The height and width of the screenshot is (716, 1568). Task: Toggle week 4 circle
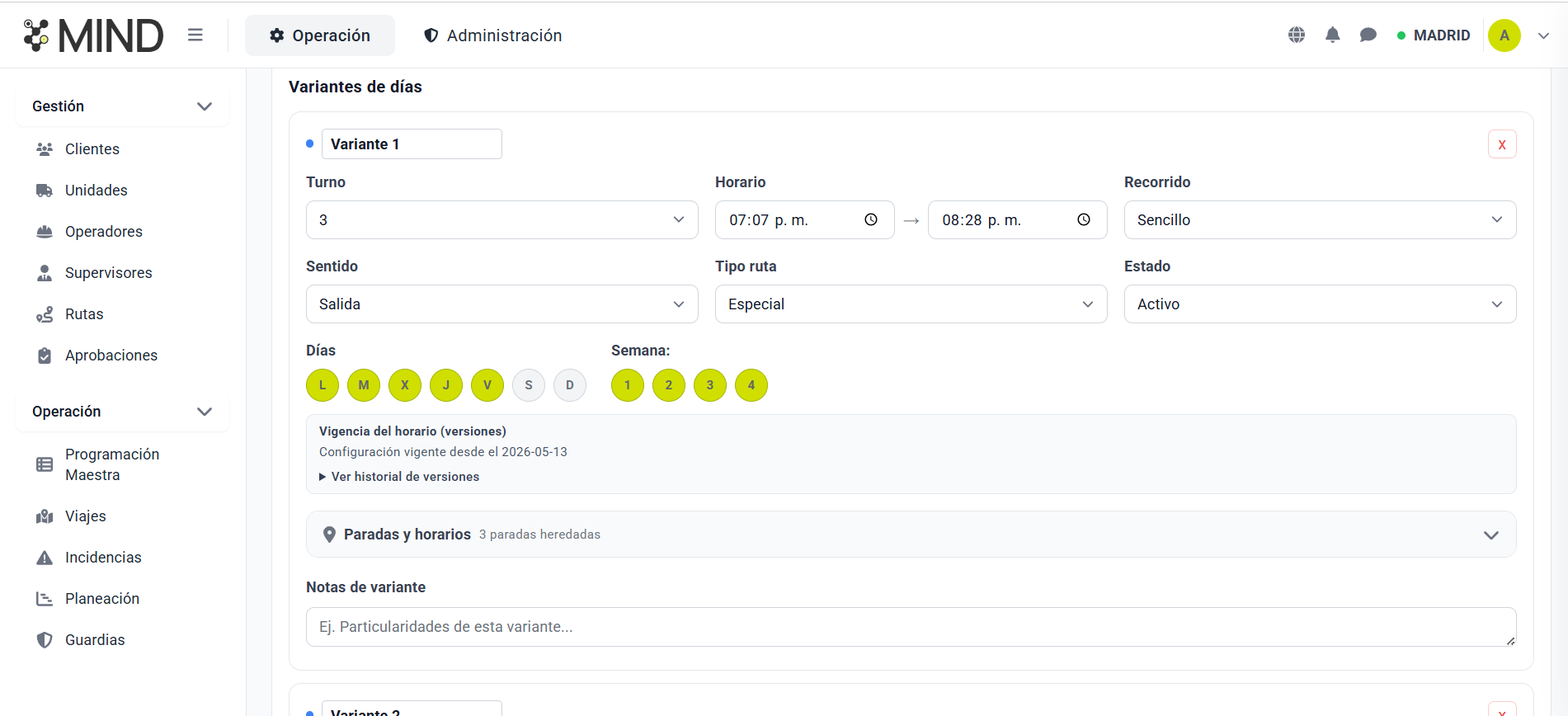751,385
